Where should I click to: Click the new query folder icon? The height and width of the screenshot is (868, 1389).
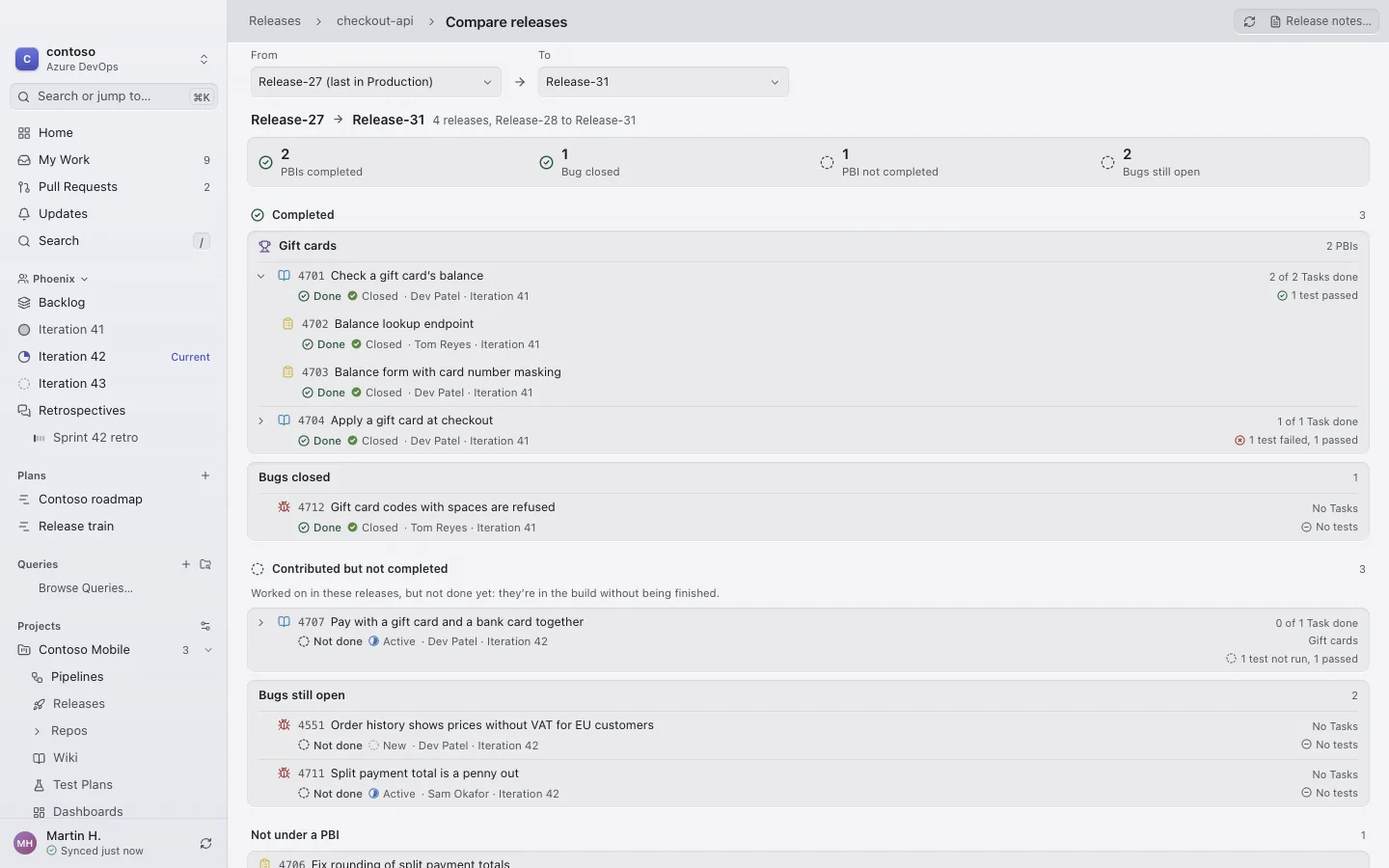tap(205, 564)
